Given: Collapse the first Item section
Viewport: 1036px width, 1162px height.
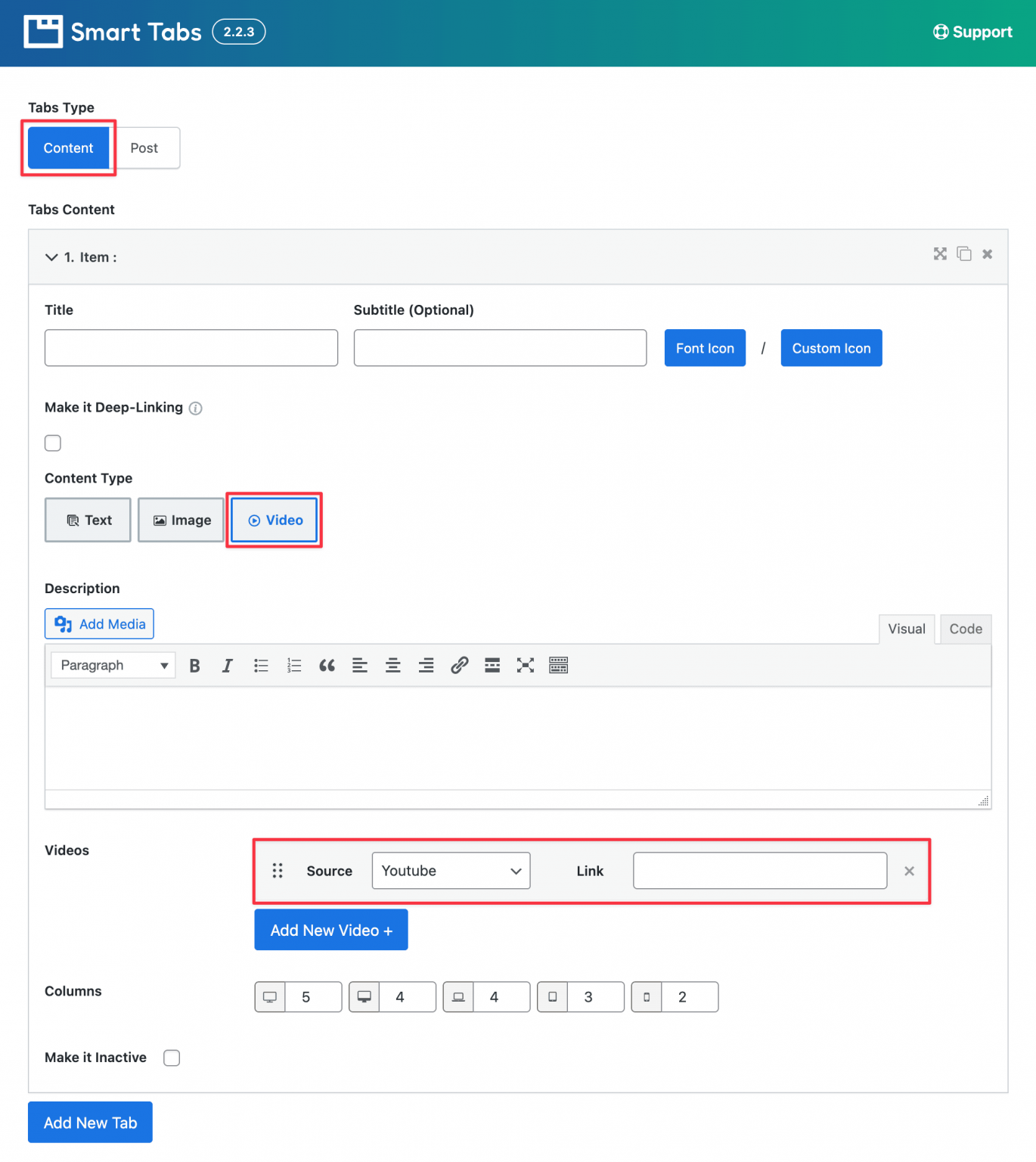Looking at the screenshot, I should [51, 257].
